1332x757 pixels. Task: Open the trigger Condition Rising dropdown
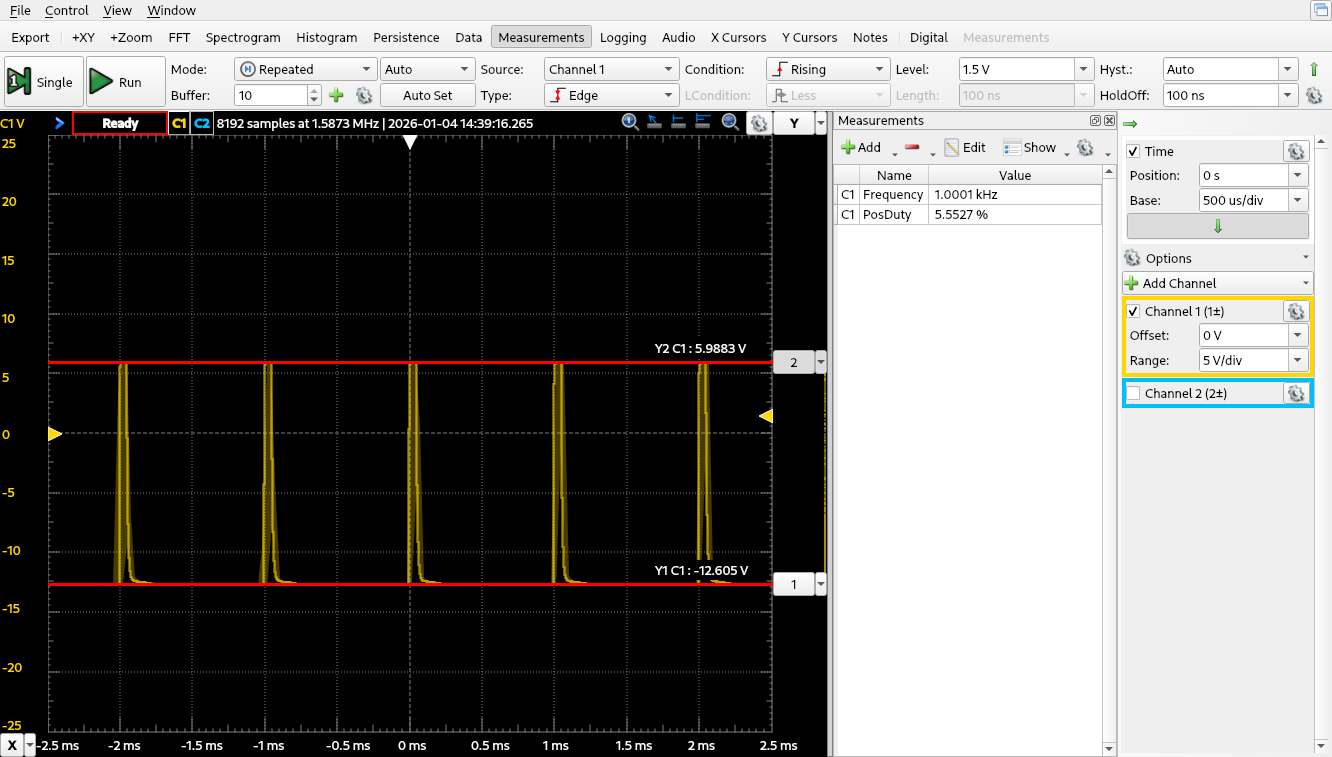point(827,69)
